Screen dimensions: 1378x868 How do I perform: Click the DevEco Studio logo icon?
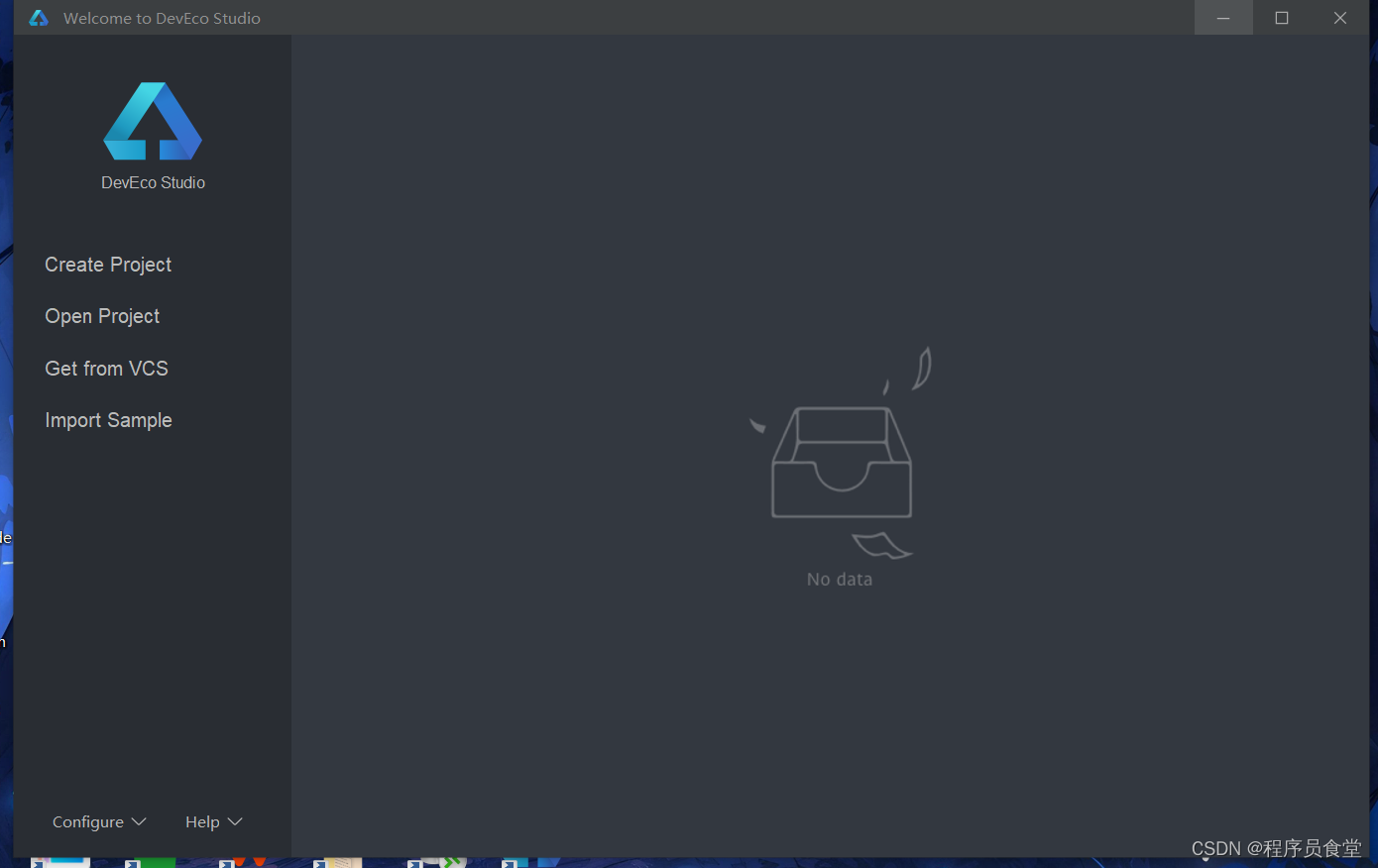tap(153, 121)
